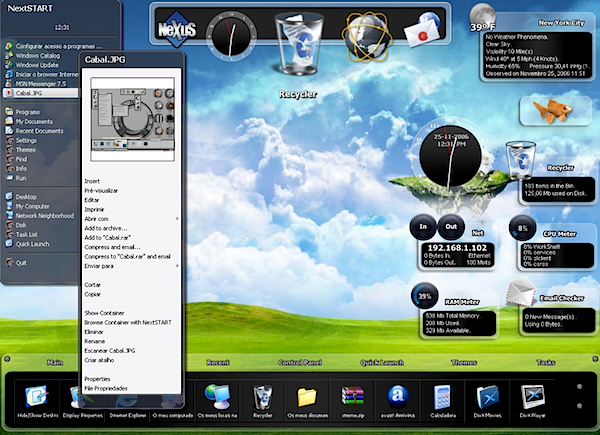This screenshot has width=600, height=435.
Task: Click the Net In indicator
Action: pos(423,226)
